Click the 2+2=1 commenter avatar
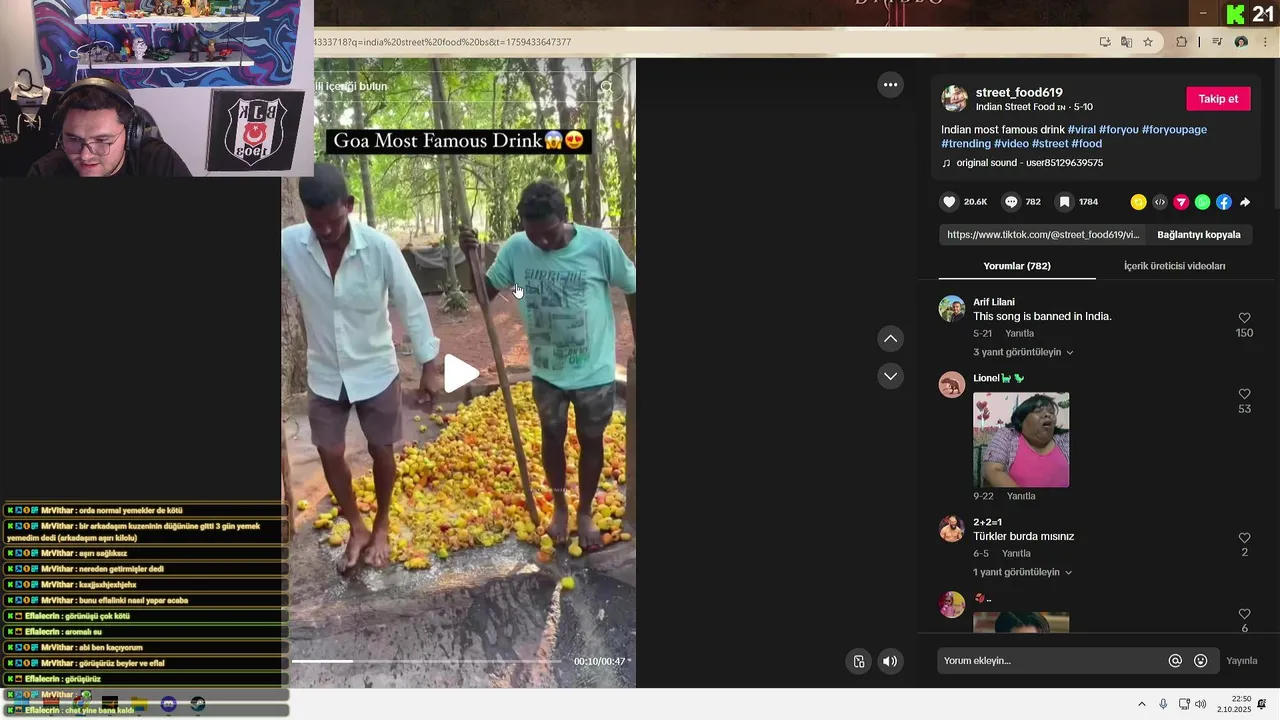 [x=952, y=529]
